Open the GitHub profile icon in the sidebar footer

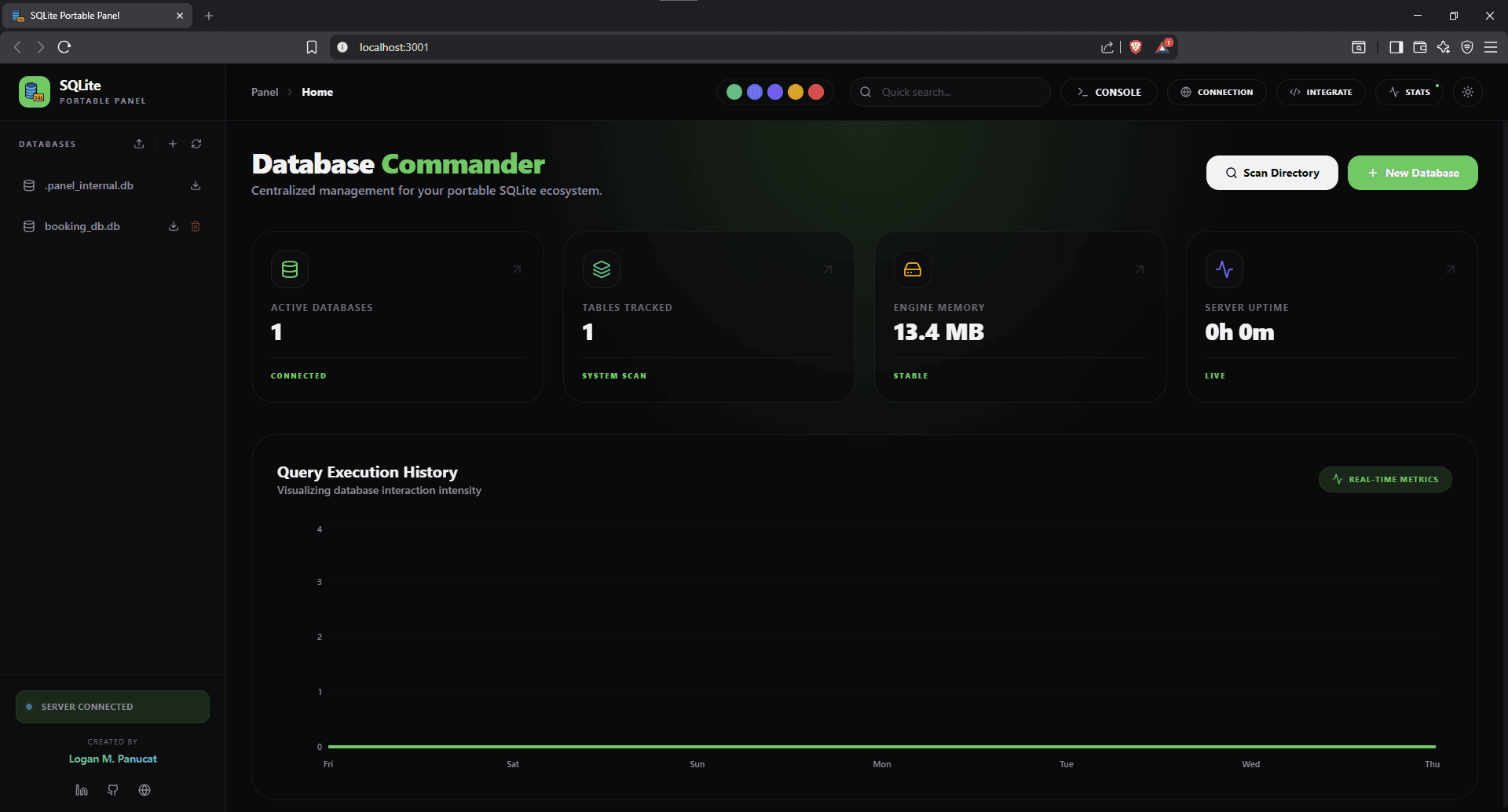pyautogui.click(x=112, y=789)
